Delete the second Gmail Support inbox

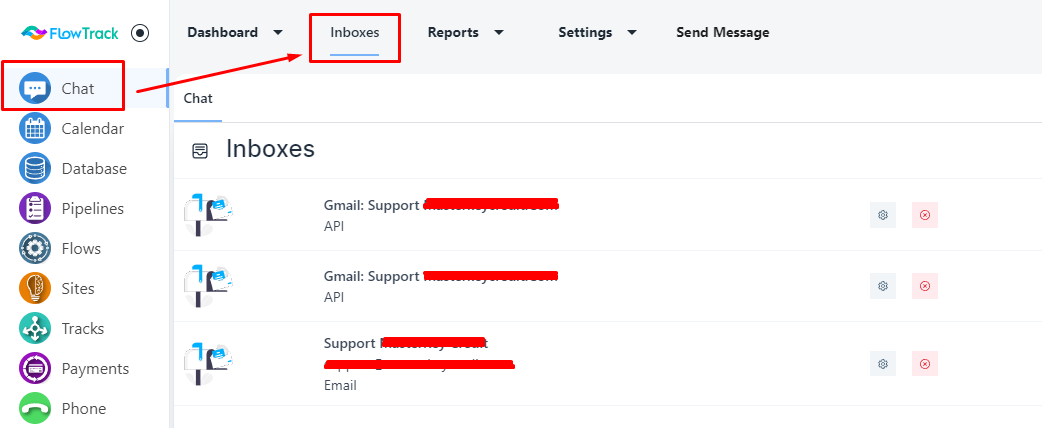[x=924, y=286]
